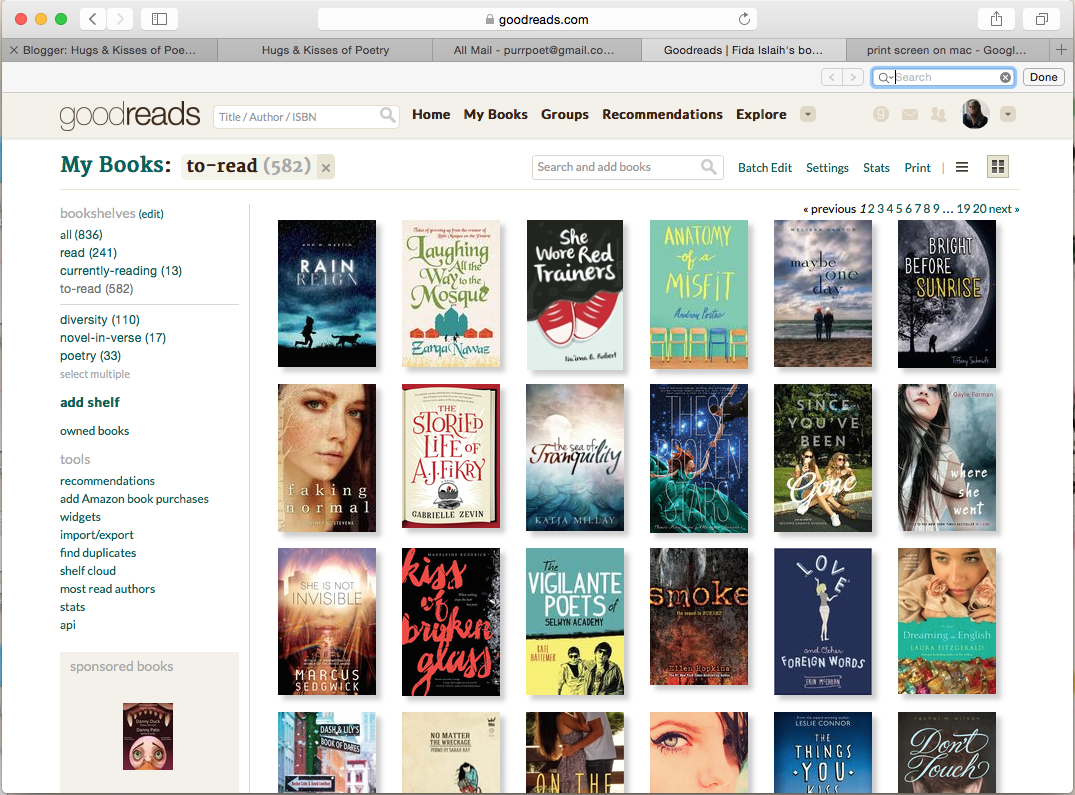Toggle the Safari sidebar button
The image size is (1075, 795).
(x=159, y=19)
